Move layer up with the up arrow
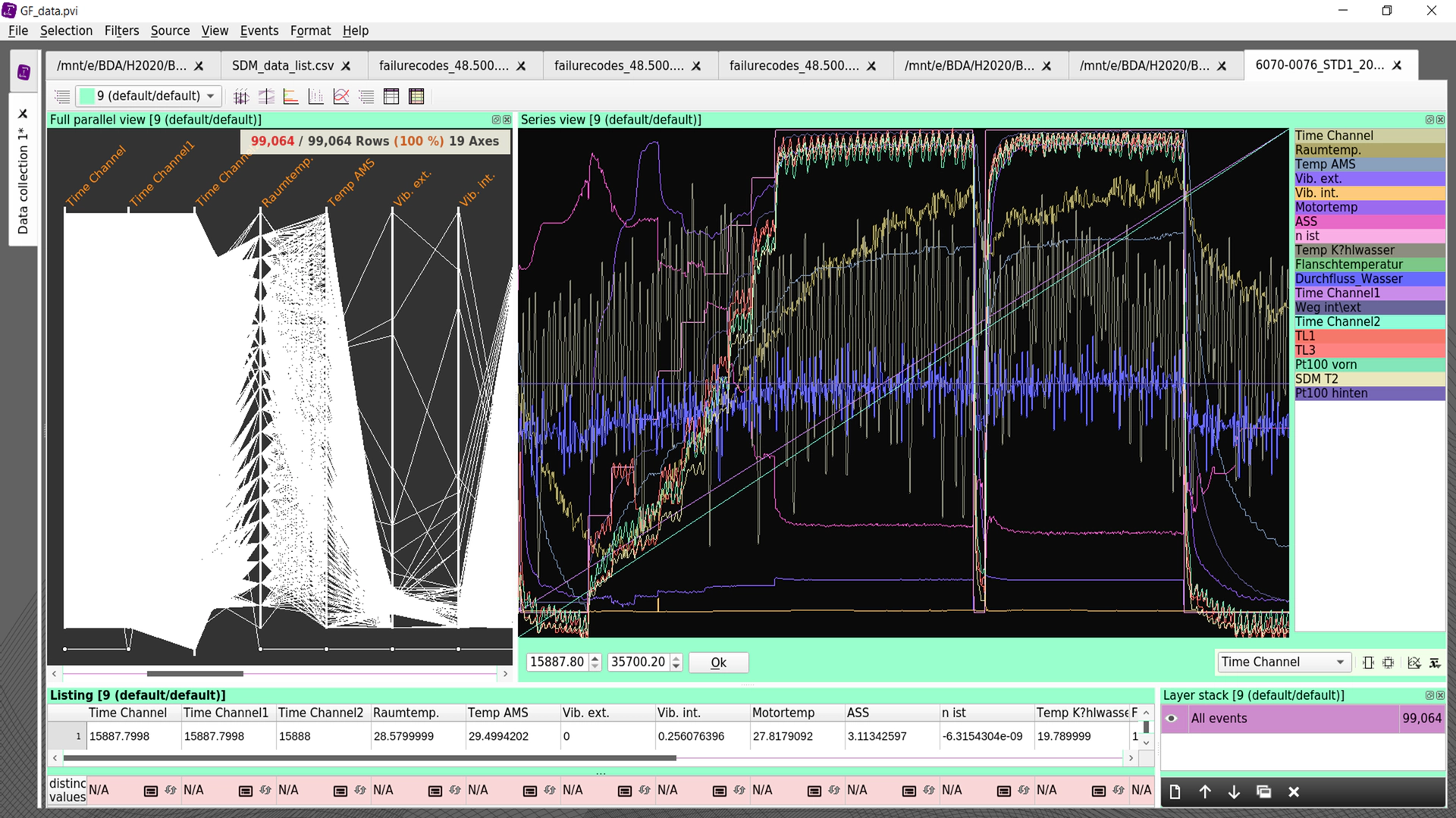Screen dimensions: 1456x818 point(1205,791)
